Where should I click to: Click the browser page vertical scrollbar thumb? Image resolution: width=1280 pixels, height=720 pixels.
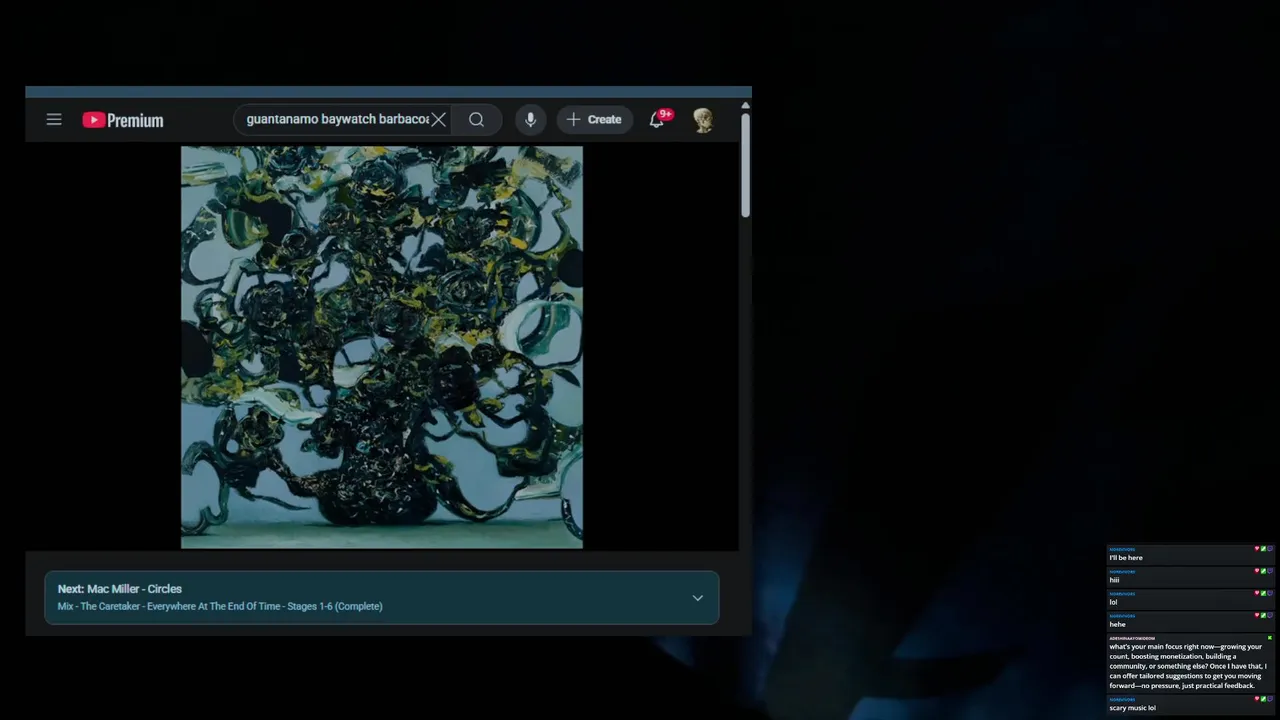point(745,164)
